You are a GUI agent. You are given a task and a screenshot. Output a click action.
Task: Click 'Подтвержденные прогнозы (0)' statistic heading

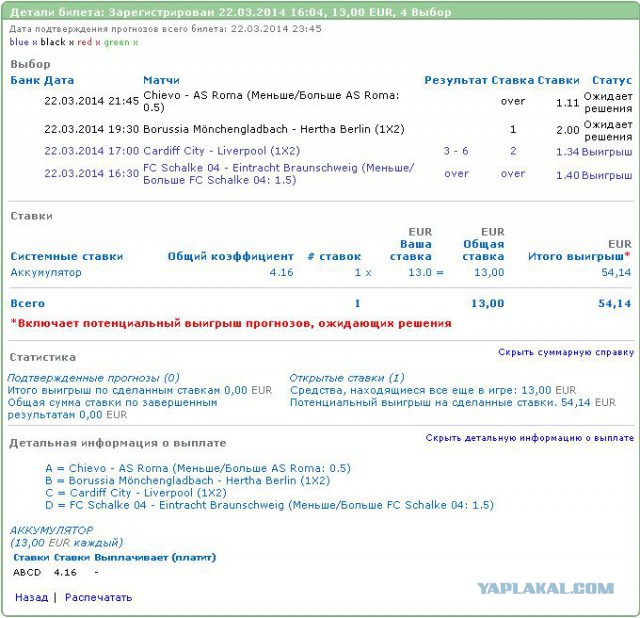(x=94, y=378)
